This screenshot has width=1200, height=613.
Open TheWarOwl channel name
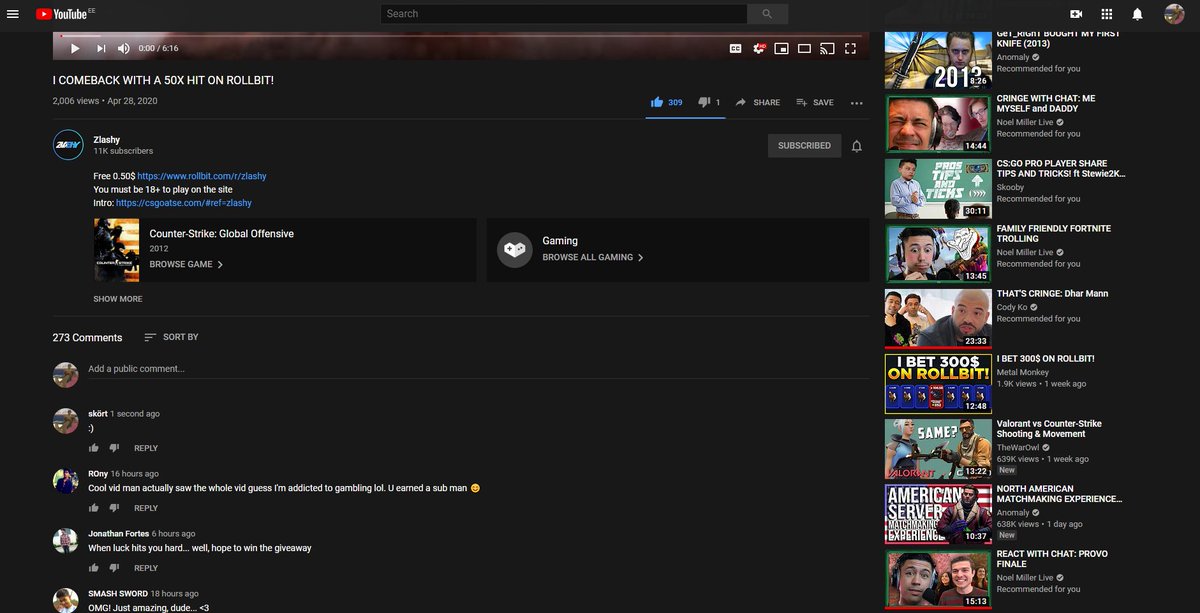pyautogui.click(x=1020, y=448)
